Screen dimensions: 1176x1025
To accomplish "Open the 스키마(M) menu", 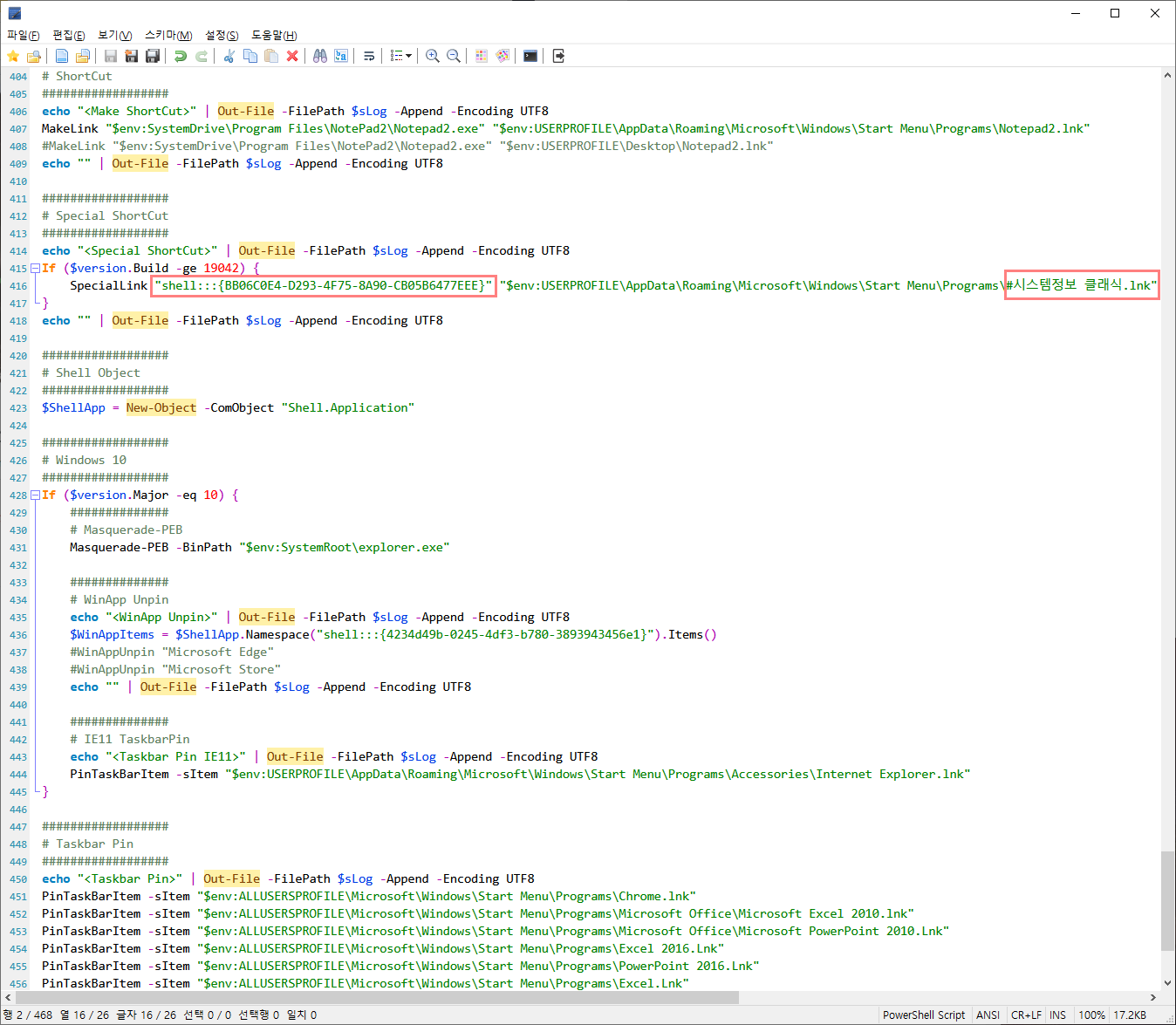I will (x=168, y=35).
